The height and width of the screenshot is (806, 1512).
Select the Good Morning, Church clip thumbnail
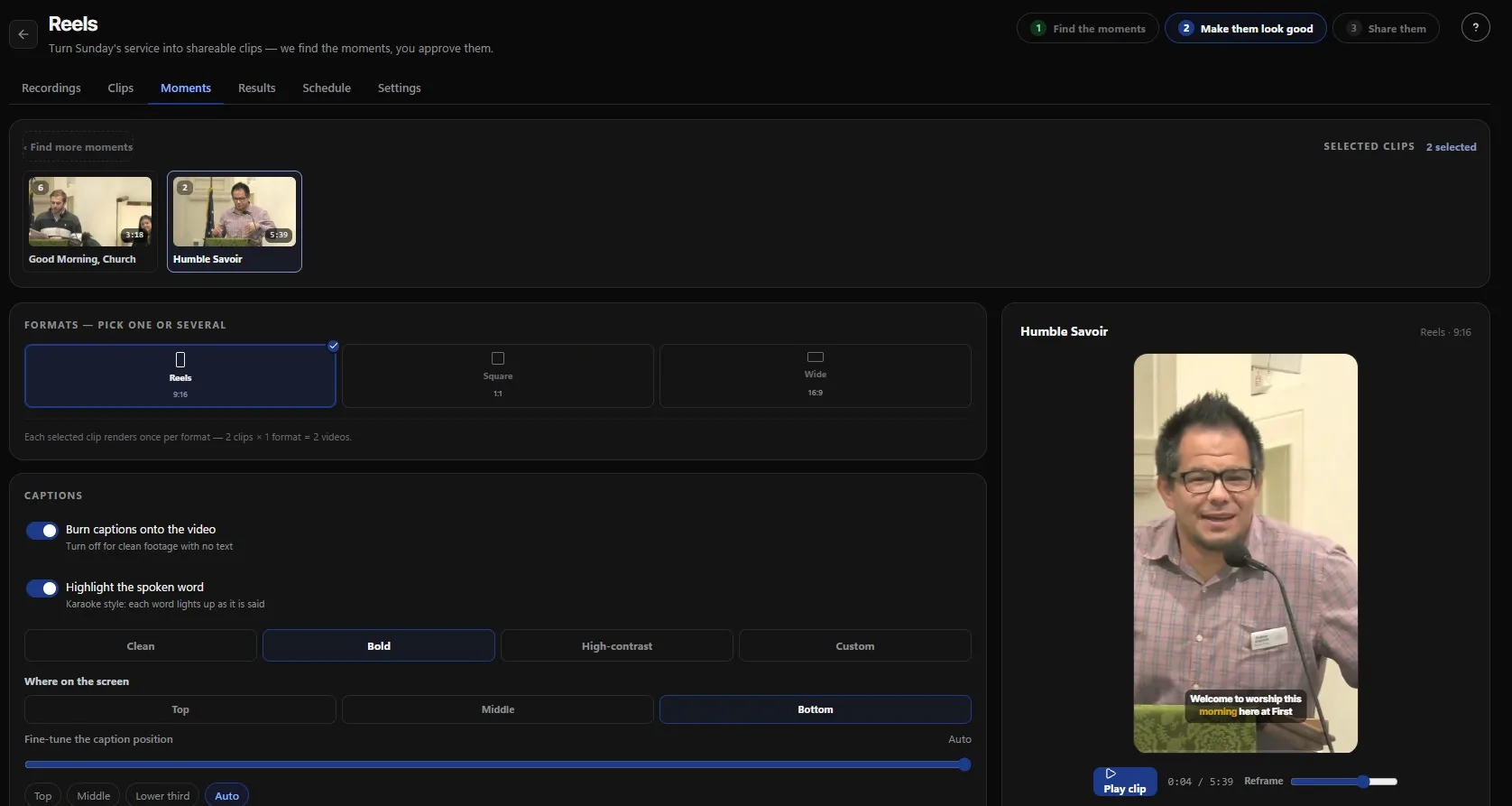tap(90, 221)
